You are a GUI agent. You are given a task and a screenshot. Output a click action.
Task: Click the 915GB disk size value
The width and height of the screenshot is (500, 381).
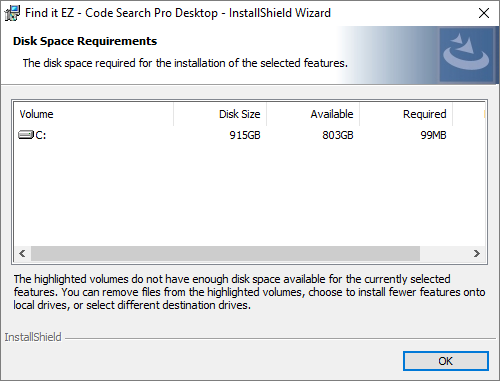coord(245,135)
